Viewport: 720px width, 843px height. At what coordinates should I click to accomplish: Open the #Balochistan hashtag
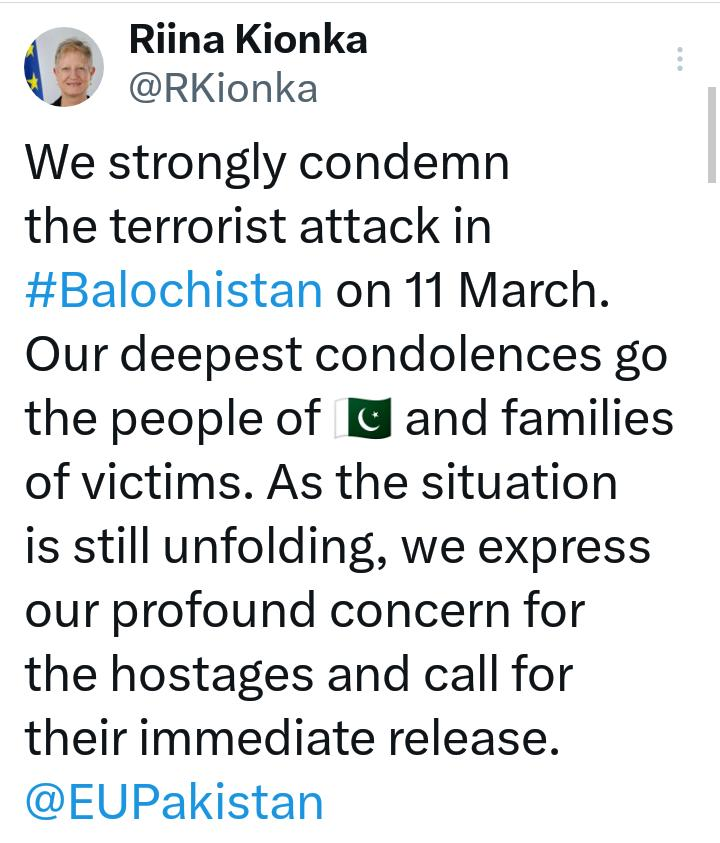point(174,291)
